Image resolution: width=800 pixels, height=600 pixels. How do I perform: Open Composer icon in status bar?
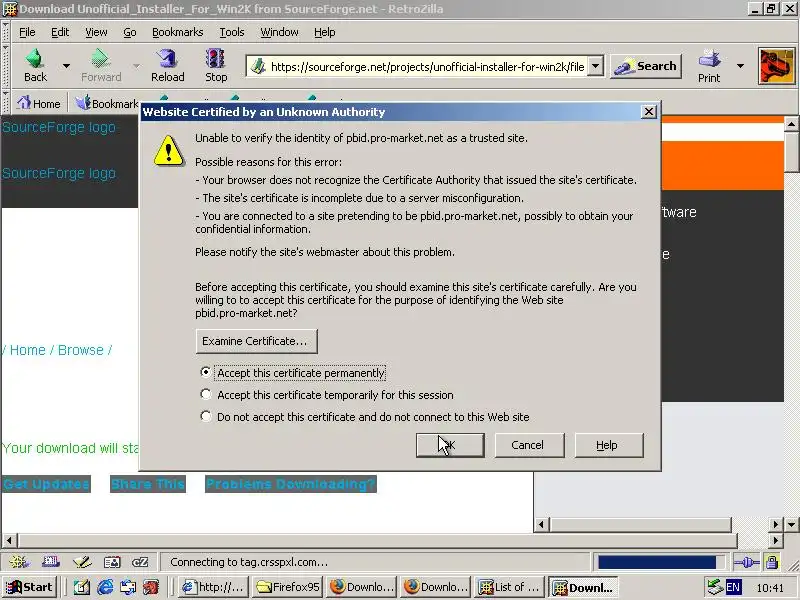(x=82, y=562)
